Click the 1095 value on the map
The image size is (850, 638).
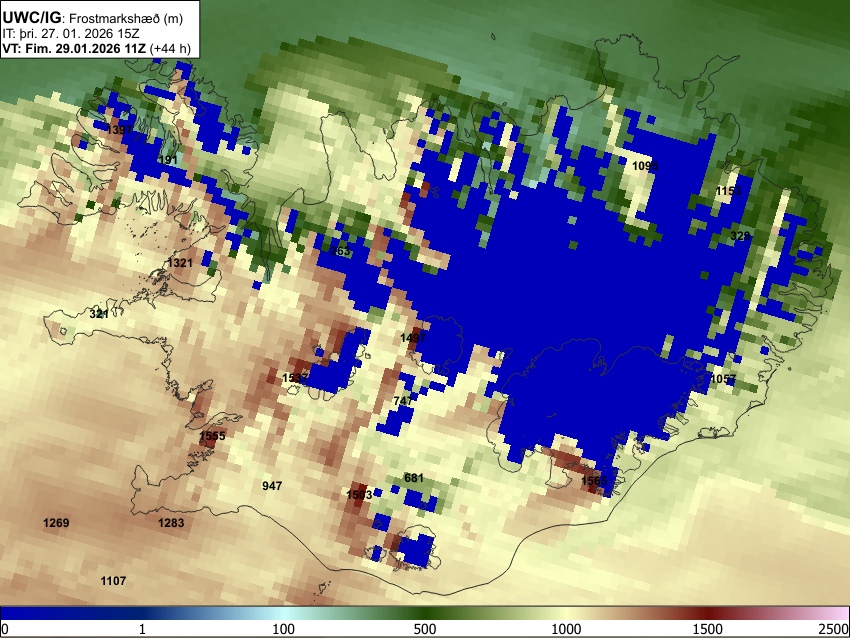click(645, 166)
